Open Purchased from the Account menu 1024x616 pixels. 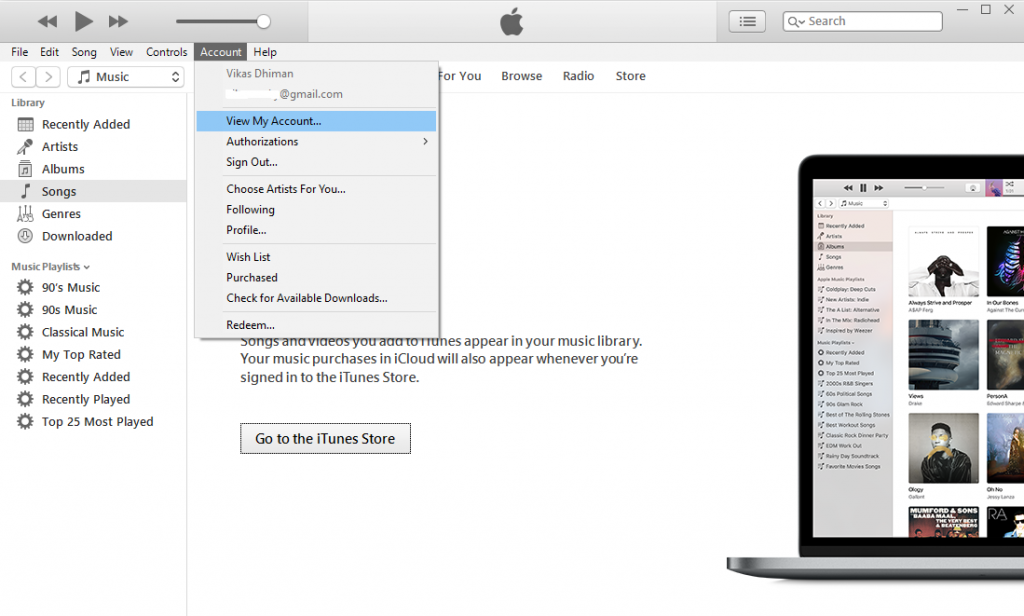pyautogui.click(x=316, y=278)
